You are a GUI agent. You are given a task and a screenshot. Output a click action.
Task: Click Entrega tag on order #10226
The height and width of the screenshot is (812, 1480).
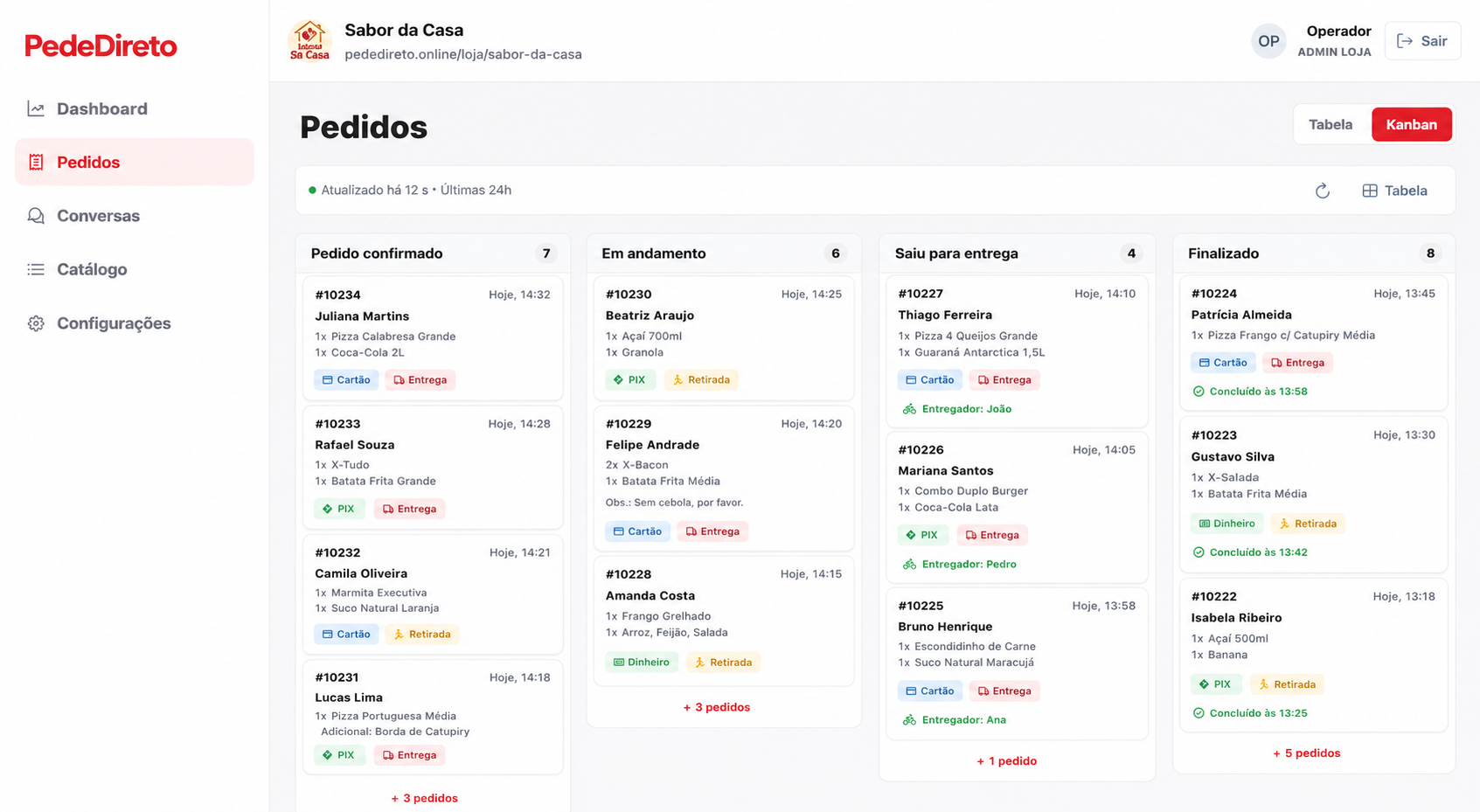992,535
